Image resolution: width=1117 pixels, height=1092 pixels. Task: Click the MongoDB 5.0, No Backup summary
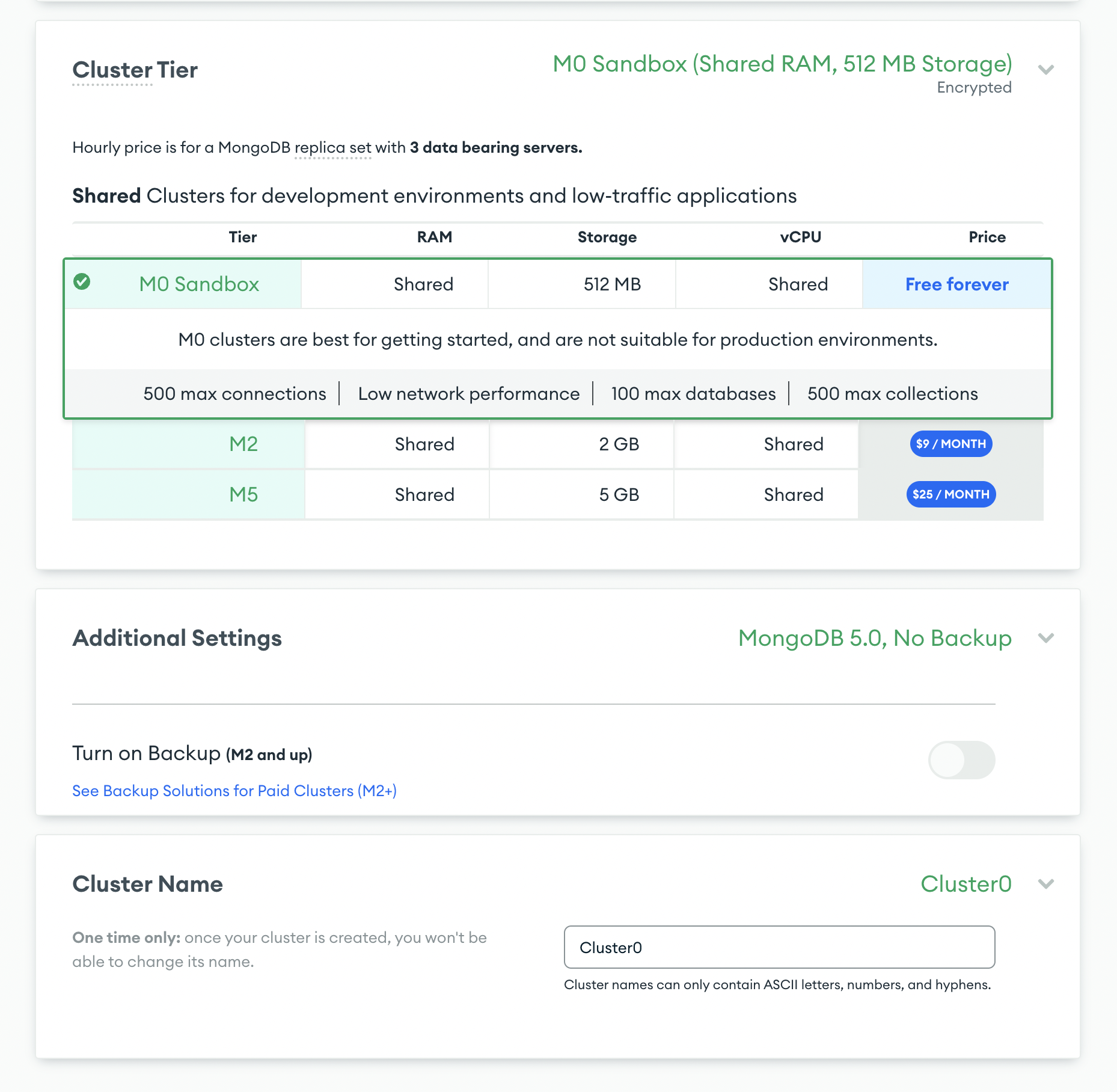click(875, 638)
